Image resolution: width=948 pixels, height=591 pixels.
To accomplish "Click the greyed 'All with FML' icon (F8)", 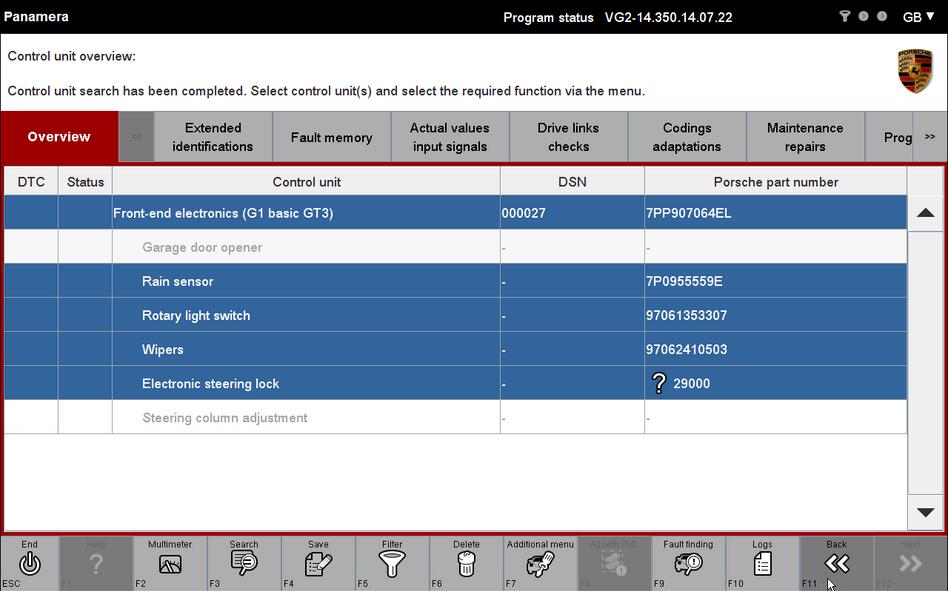I will tap(614, 564).
